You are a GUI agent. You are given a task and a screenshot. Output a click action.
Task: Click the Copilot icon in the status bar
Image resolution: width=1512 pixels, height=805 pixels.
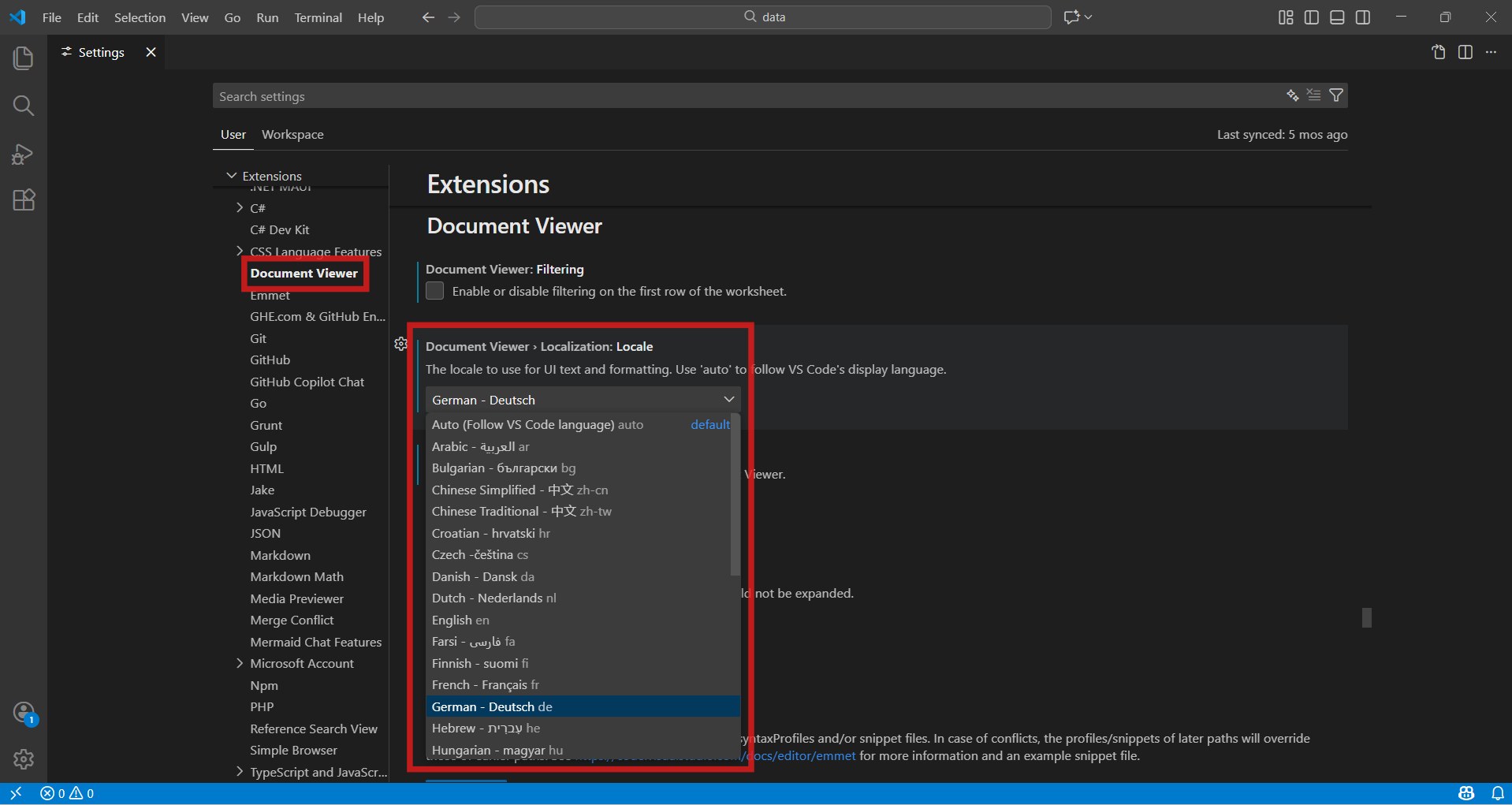click(x=1465, y=793)
